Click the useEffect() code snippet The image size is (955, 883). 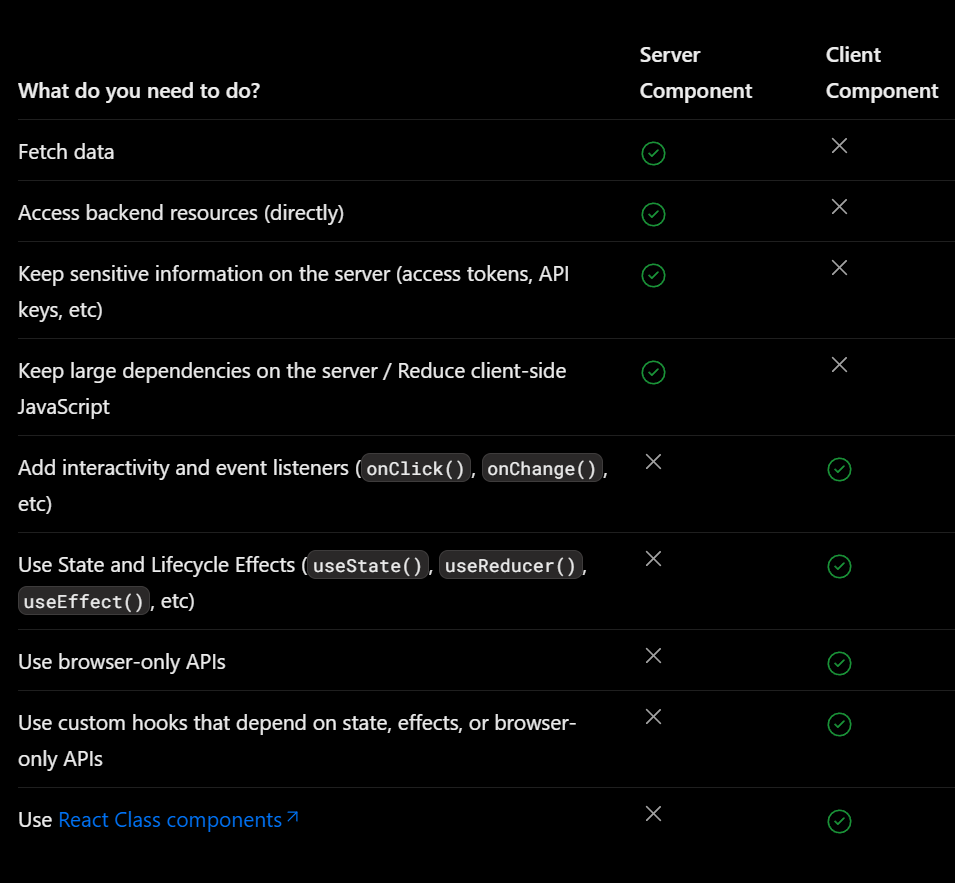(x=84, y=602)
